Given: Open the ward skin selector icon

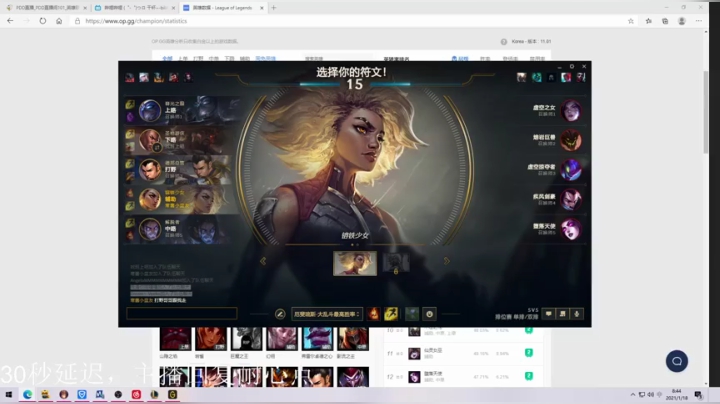Looking at the screenshot, I should click(x=412, y=314).
